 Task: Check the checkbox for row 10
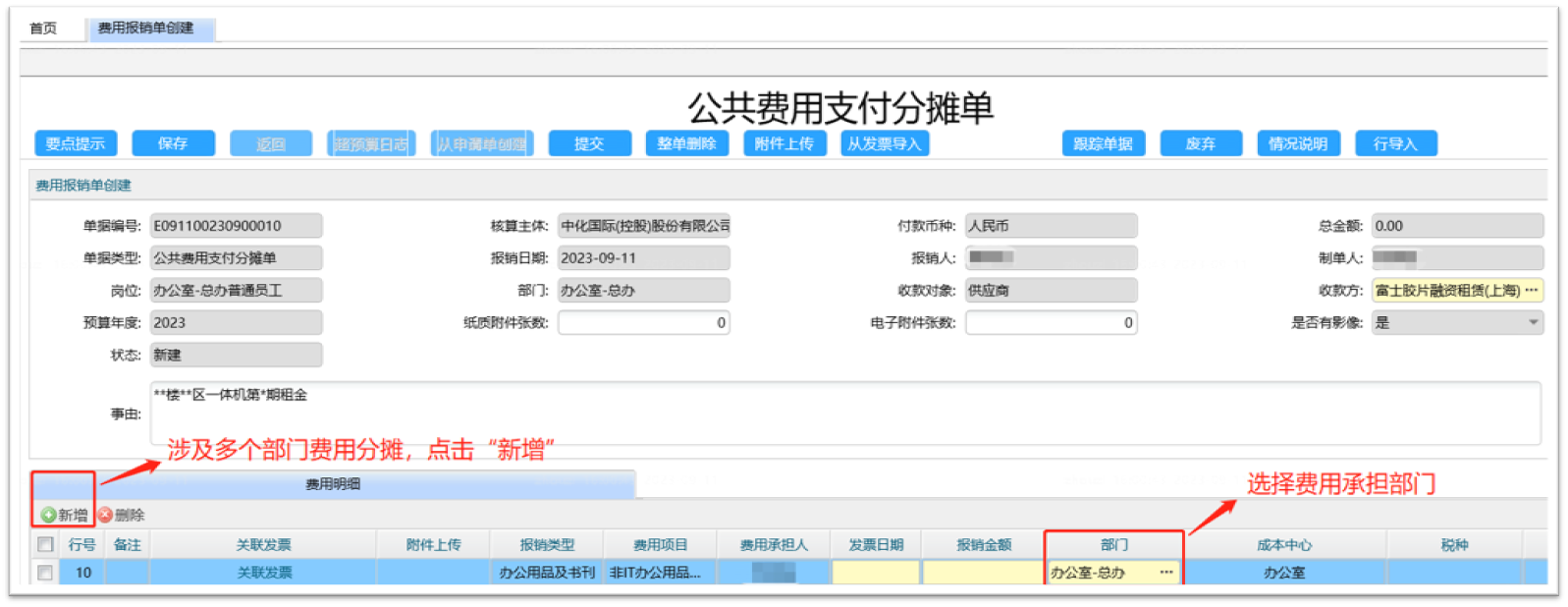tap(45, 572)
